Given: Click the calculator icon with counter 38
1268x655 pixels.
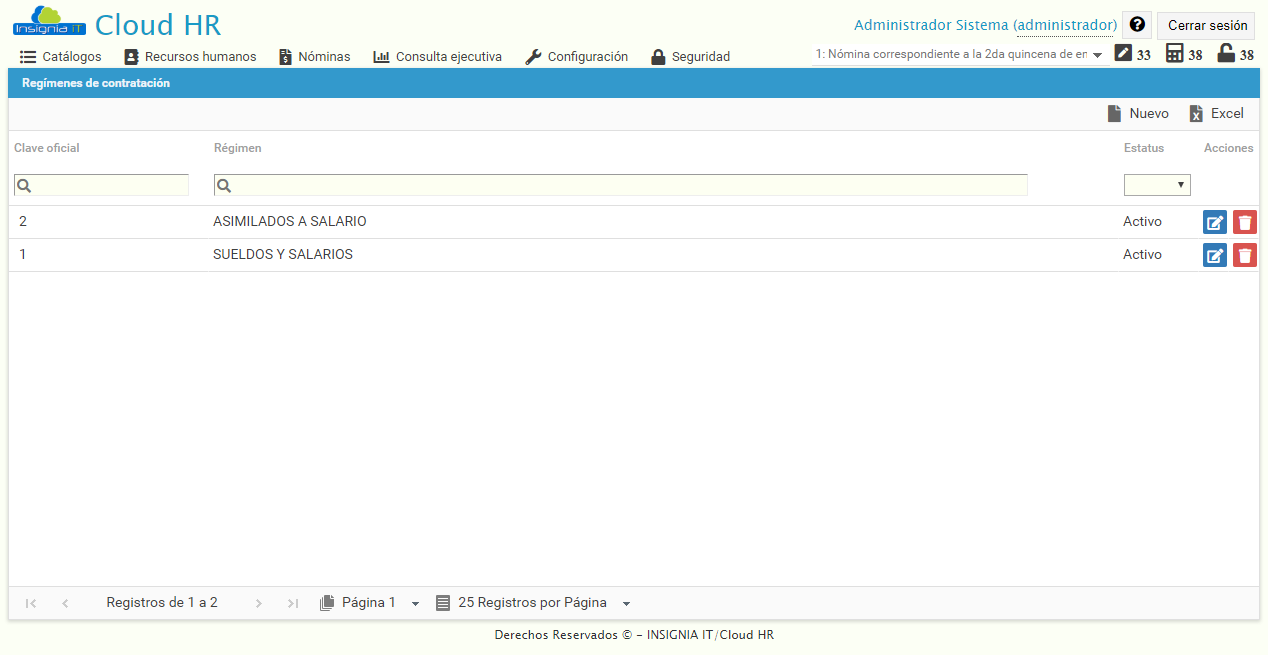Looking at the screenshot, I should point(1173,54).
